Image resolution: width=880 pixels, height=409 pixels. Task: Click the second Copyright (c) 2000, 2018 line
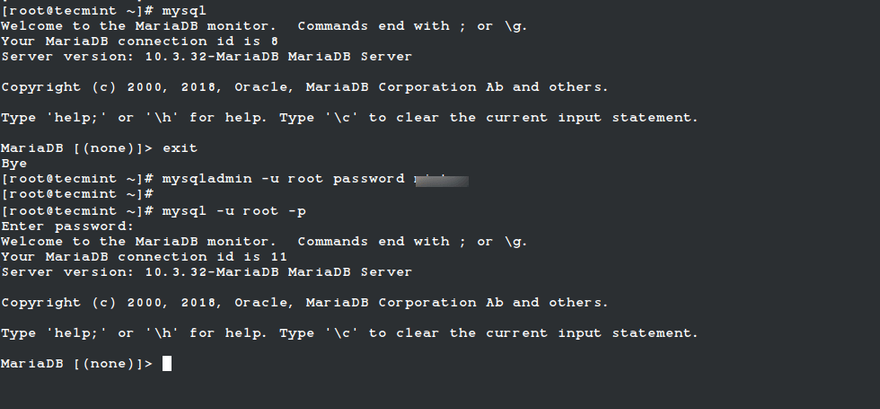(304, 302)
